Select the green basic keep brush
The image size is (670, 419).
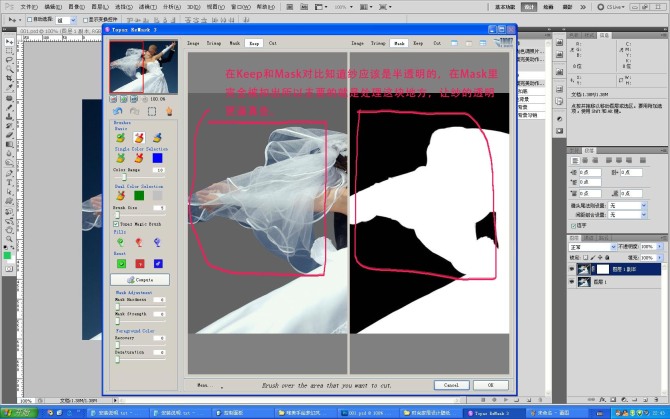[121, 138]
